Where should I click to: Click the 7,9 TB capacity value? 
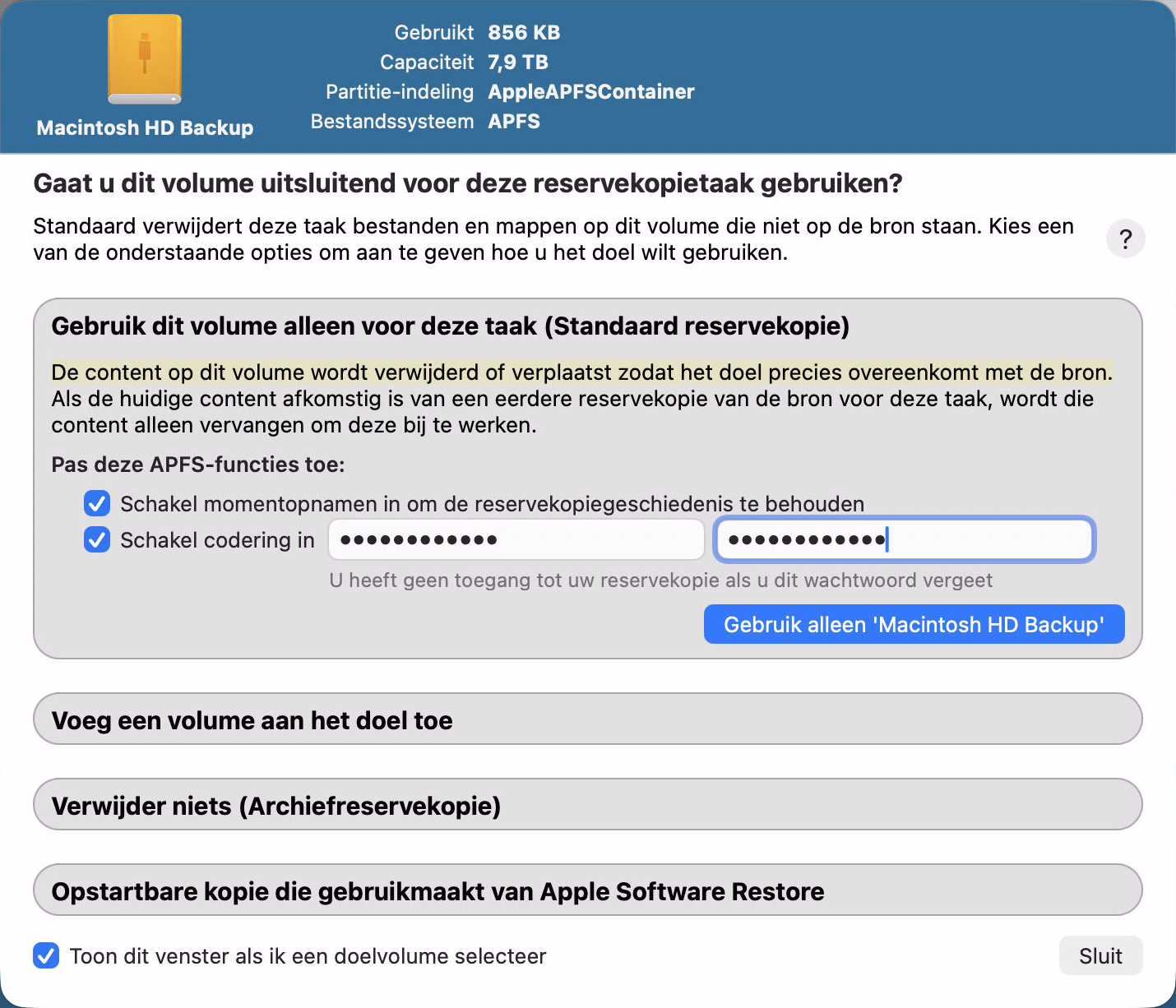518,62
